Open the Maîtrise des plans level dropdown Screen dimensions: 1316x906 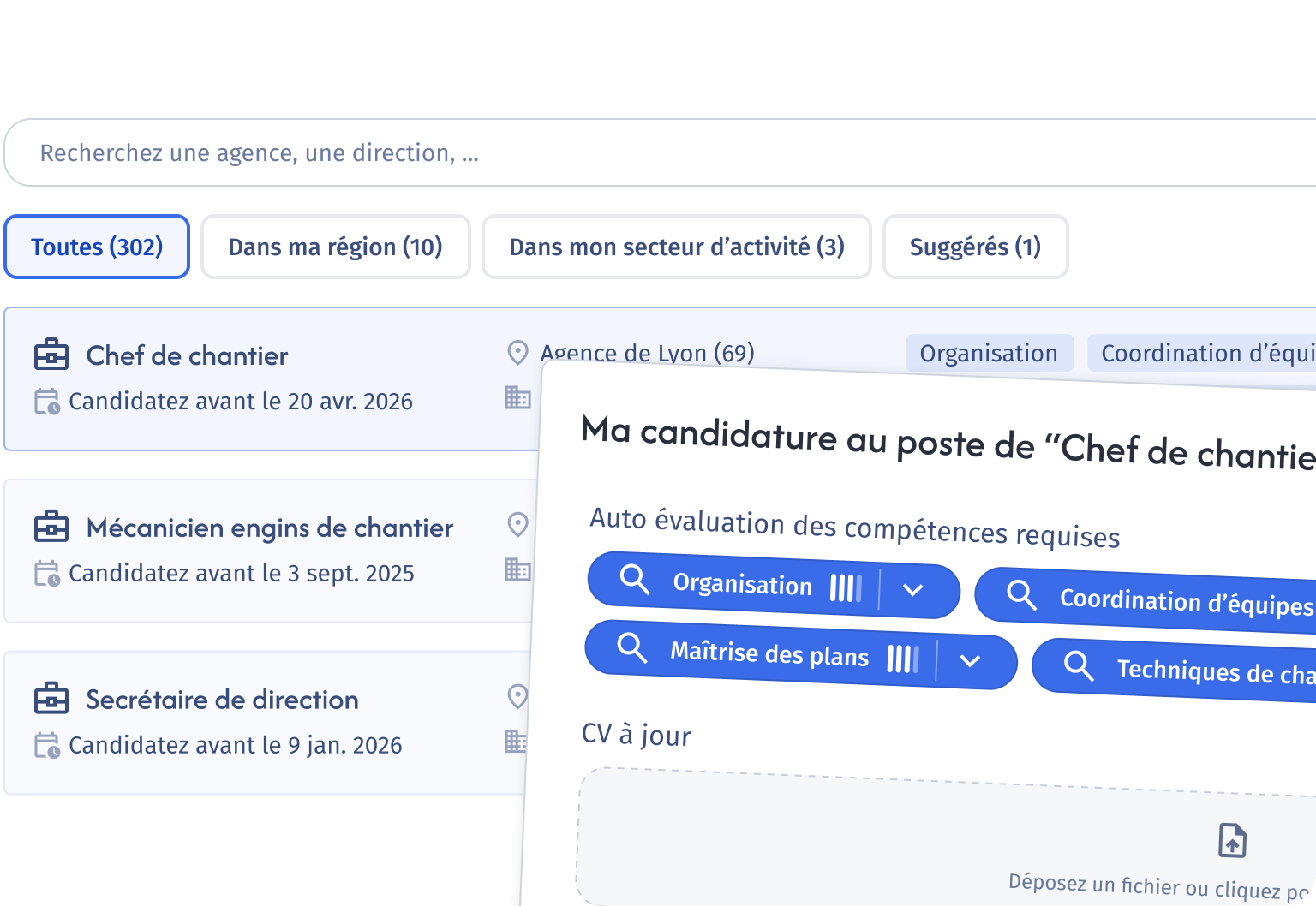click(970, 659)
